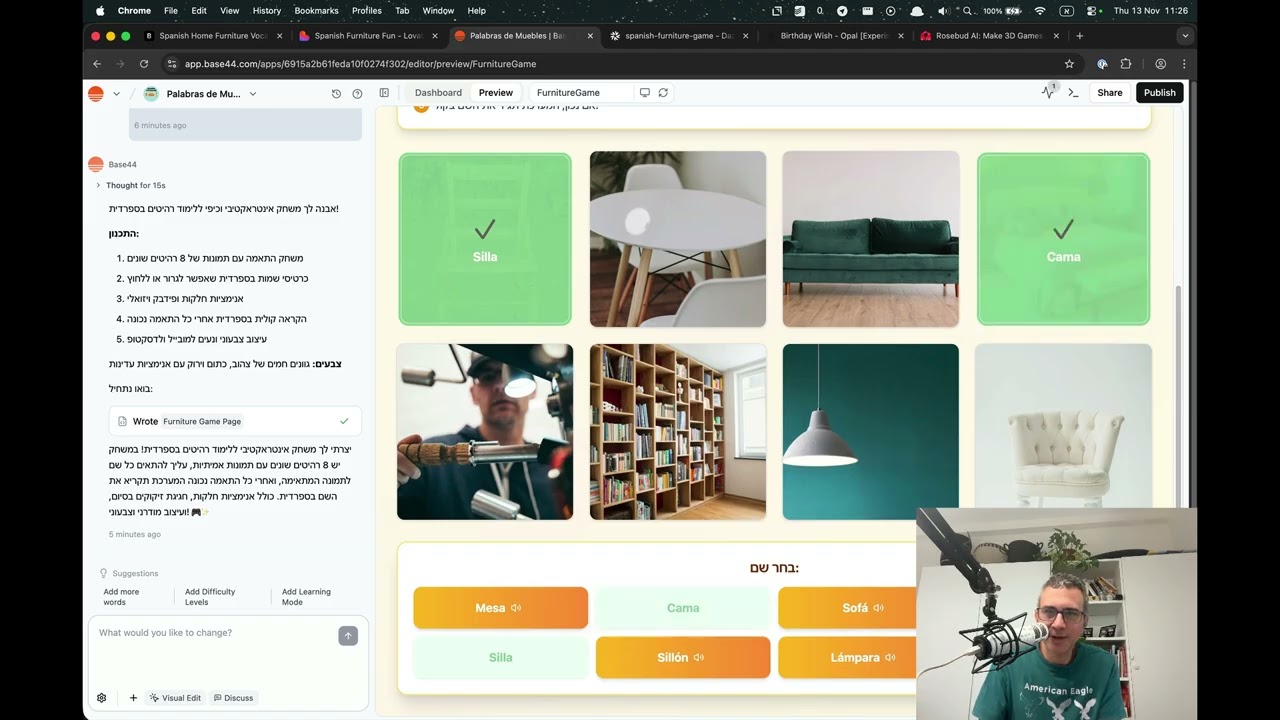Click the Suggestions lightbulb icon
Screen dimensions: 1280x720
103,574
